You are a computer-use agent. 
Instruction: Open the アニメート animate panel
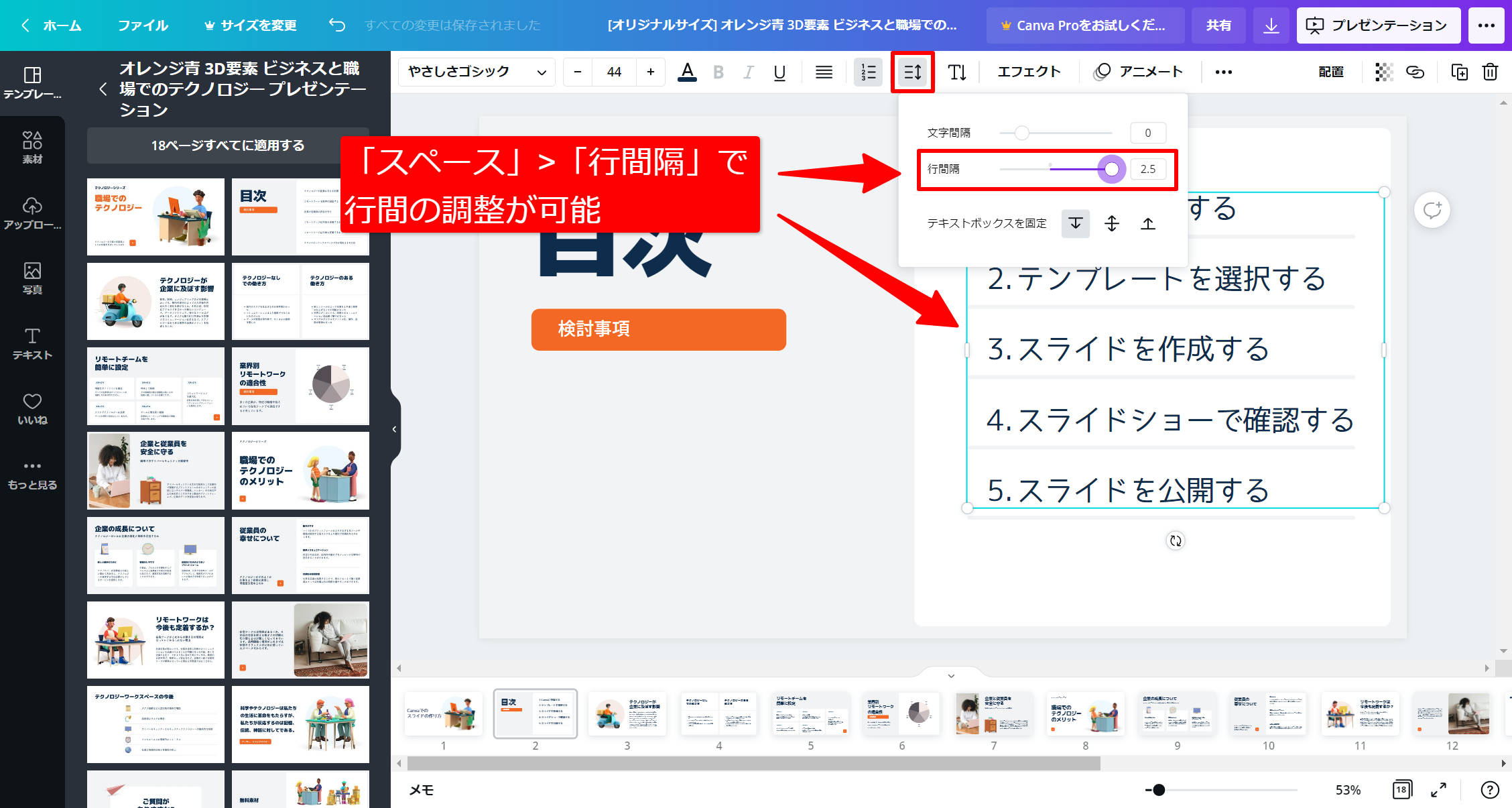pos(1138,72)
